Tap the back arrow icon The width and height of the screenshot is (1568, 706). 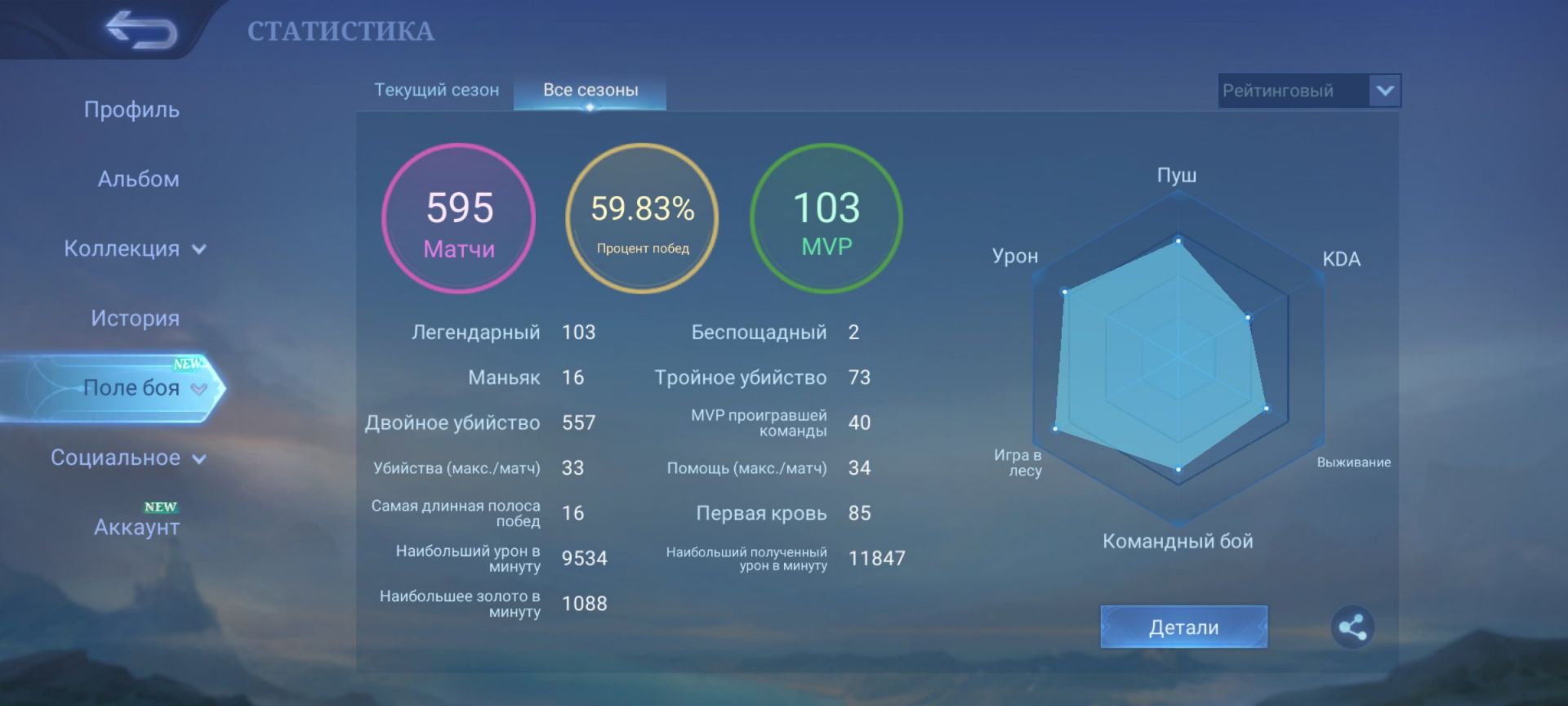tap(140, 31)
